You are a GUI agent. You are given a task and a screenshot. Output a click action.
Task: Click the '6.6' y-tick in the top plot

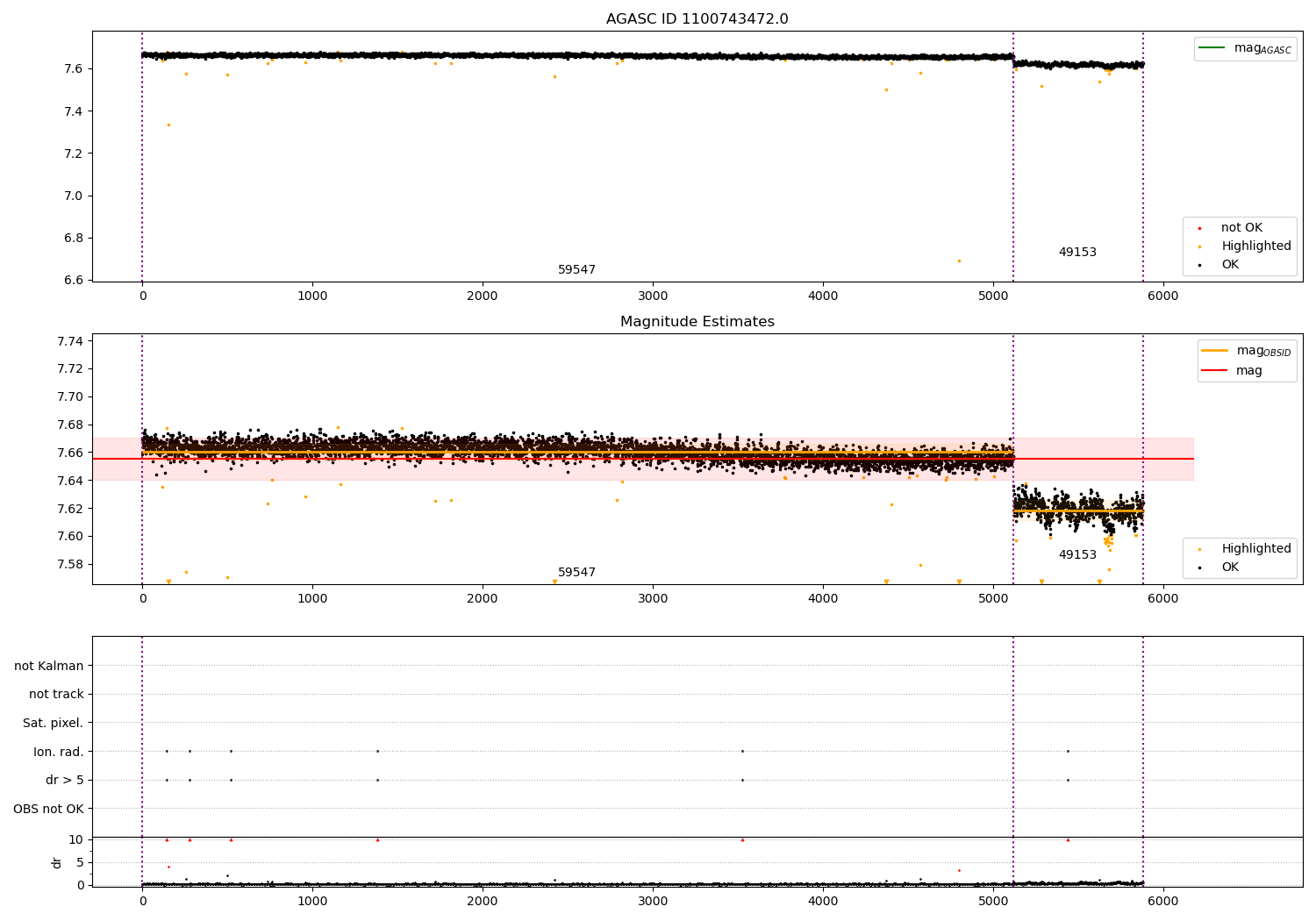point(74,280)
